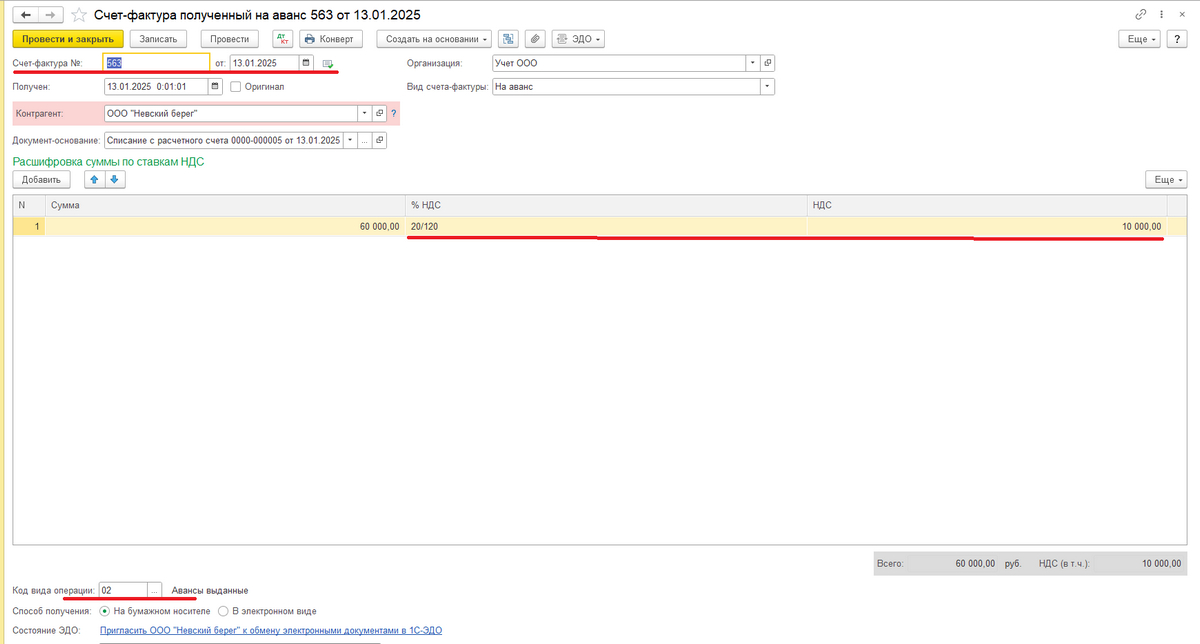
Task: Toggle the Оригинал checkbox
Action: click(x=236, y=87)
